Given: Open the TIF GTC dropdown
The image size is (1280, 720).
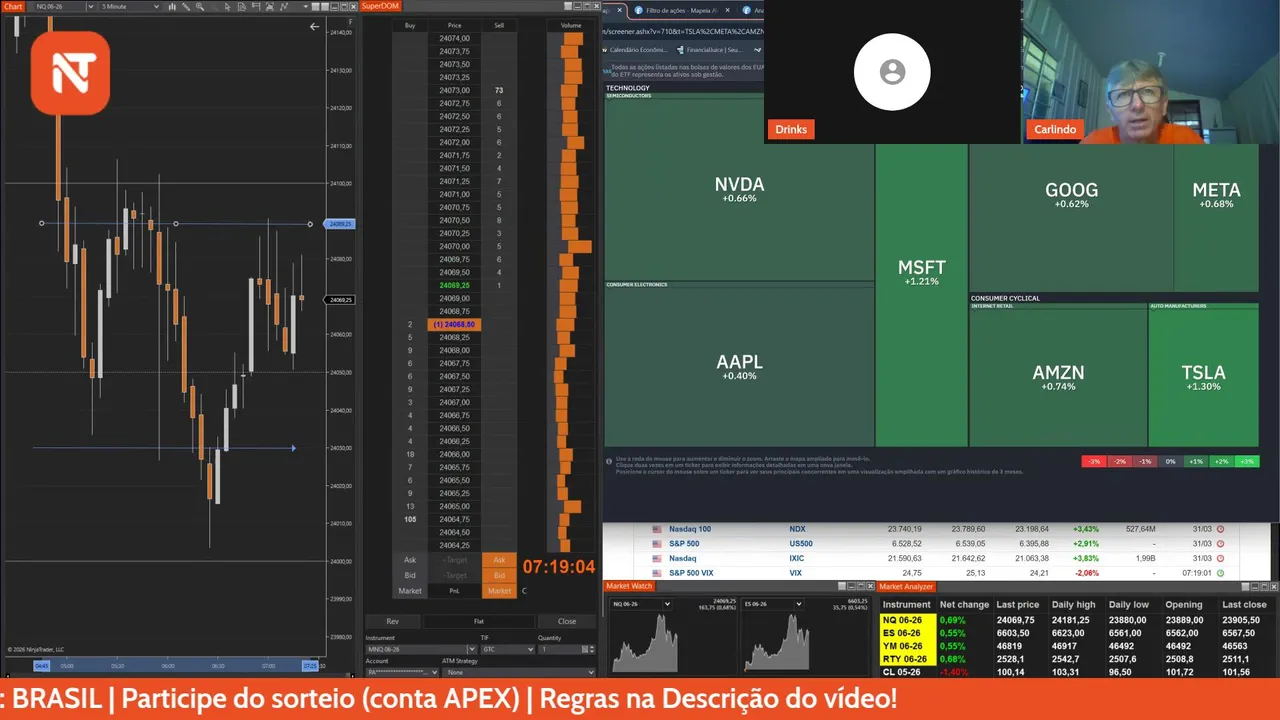Looking at the screenshot, I should point(508,649).
